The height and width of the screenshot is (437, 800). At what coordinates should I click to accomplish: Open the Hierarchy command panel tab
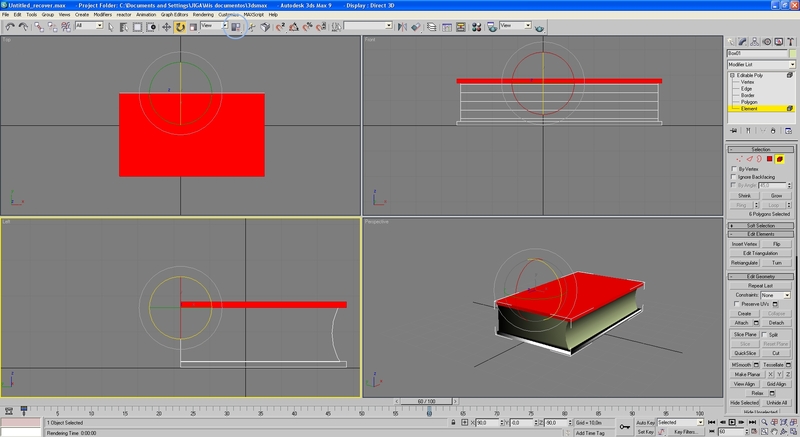point(755,42)
